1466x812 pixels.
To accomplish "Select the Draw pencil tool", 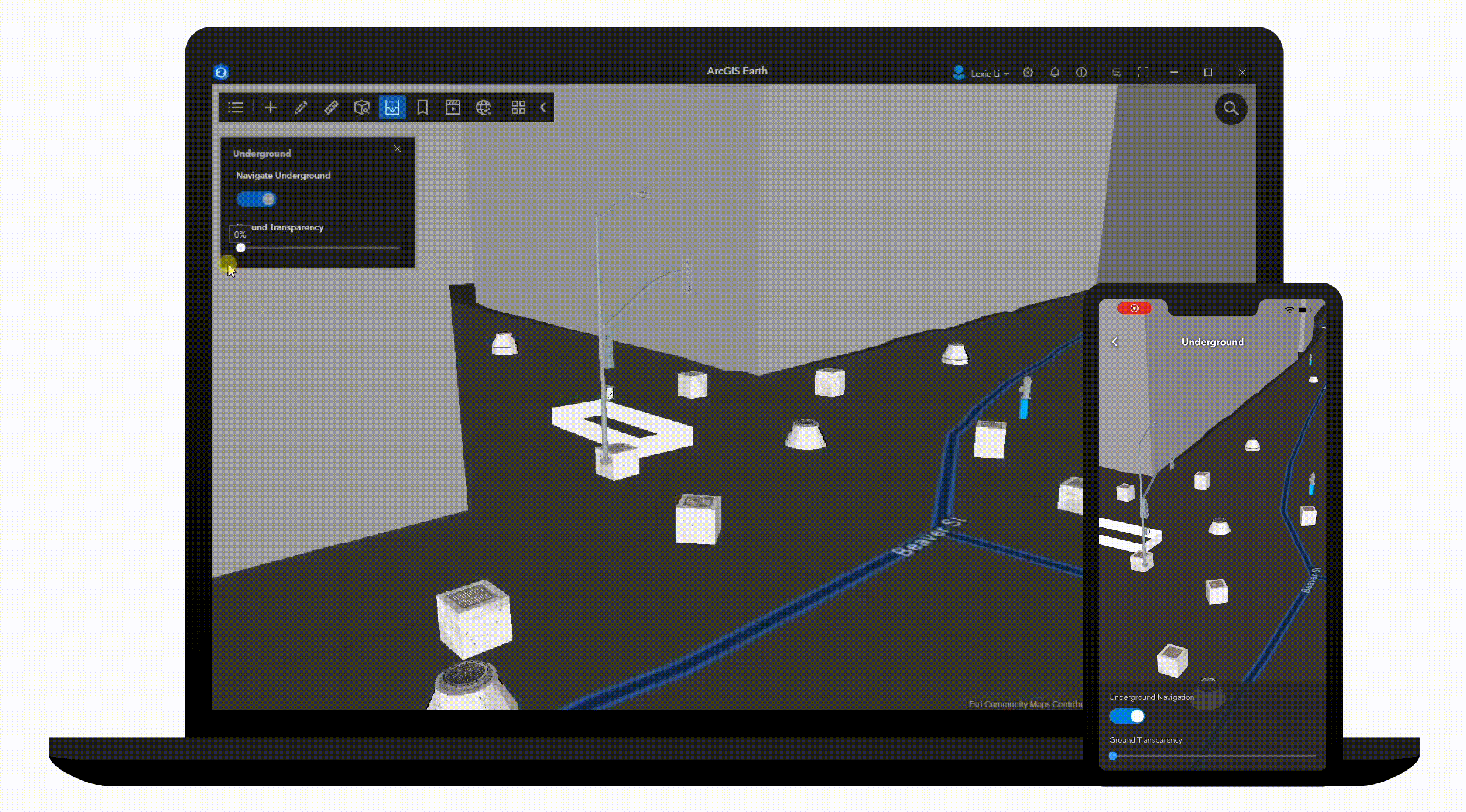I will coord(301,108).
